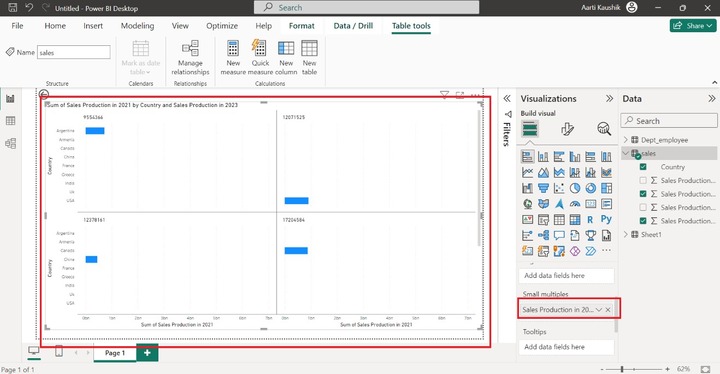Collapse the Visualizations pane
This screenshot has height=374, width=720.
[x=609, y=98]
